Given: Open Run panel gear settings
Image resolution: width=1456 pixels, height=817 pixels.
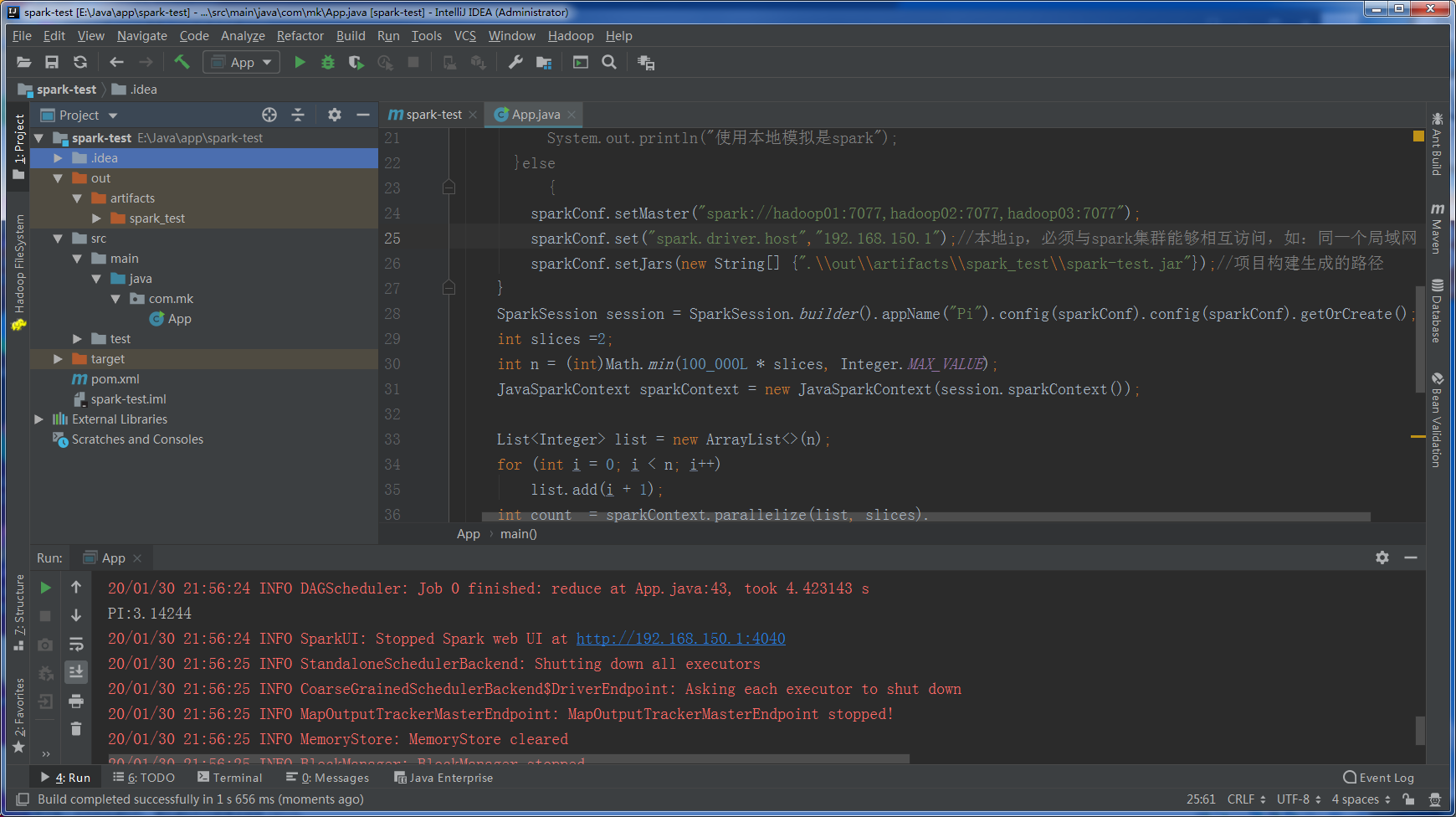Looking at the screenshot, I should point(1382,558).
